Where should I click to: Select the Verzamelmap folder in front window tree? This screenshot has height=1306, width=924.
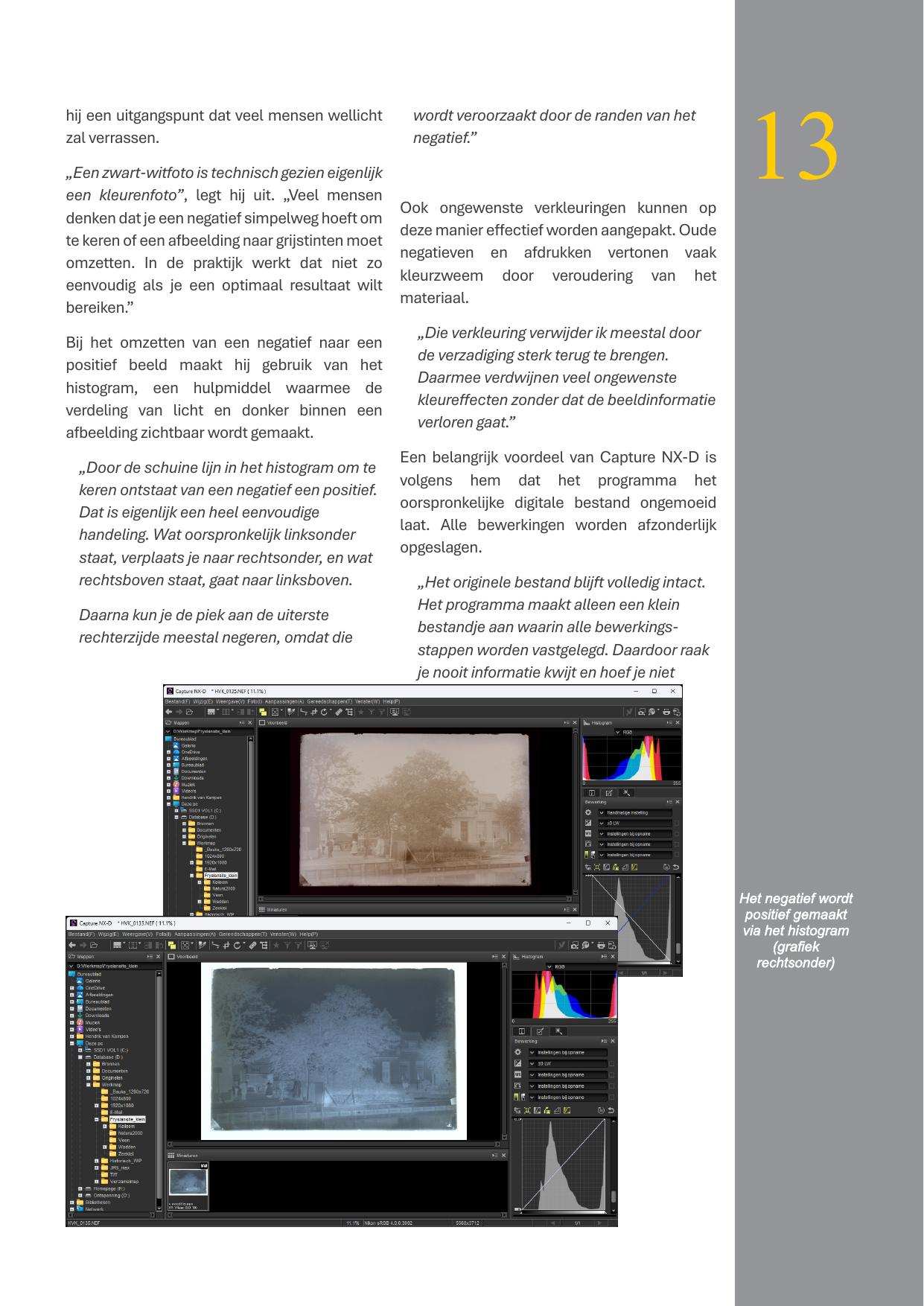click(x=119, y=1181)
